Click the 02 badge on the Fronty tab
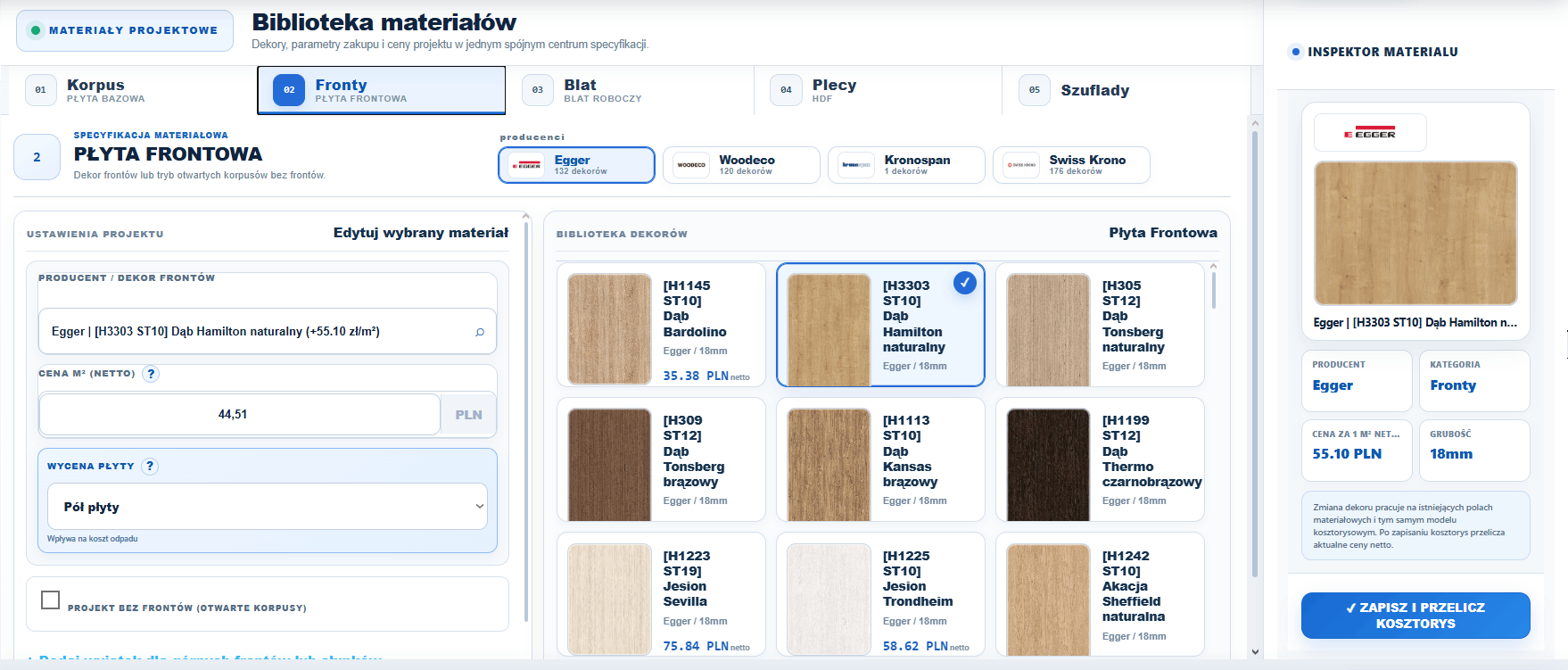 [x=289, y=90]
